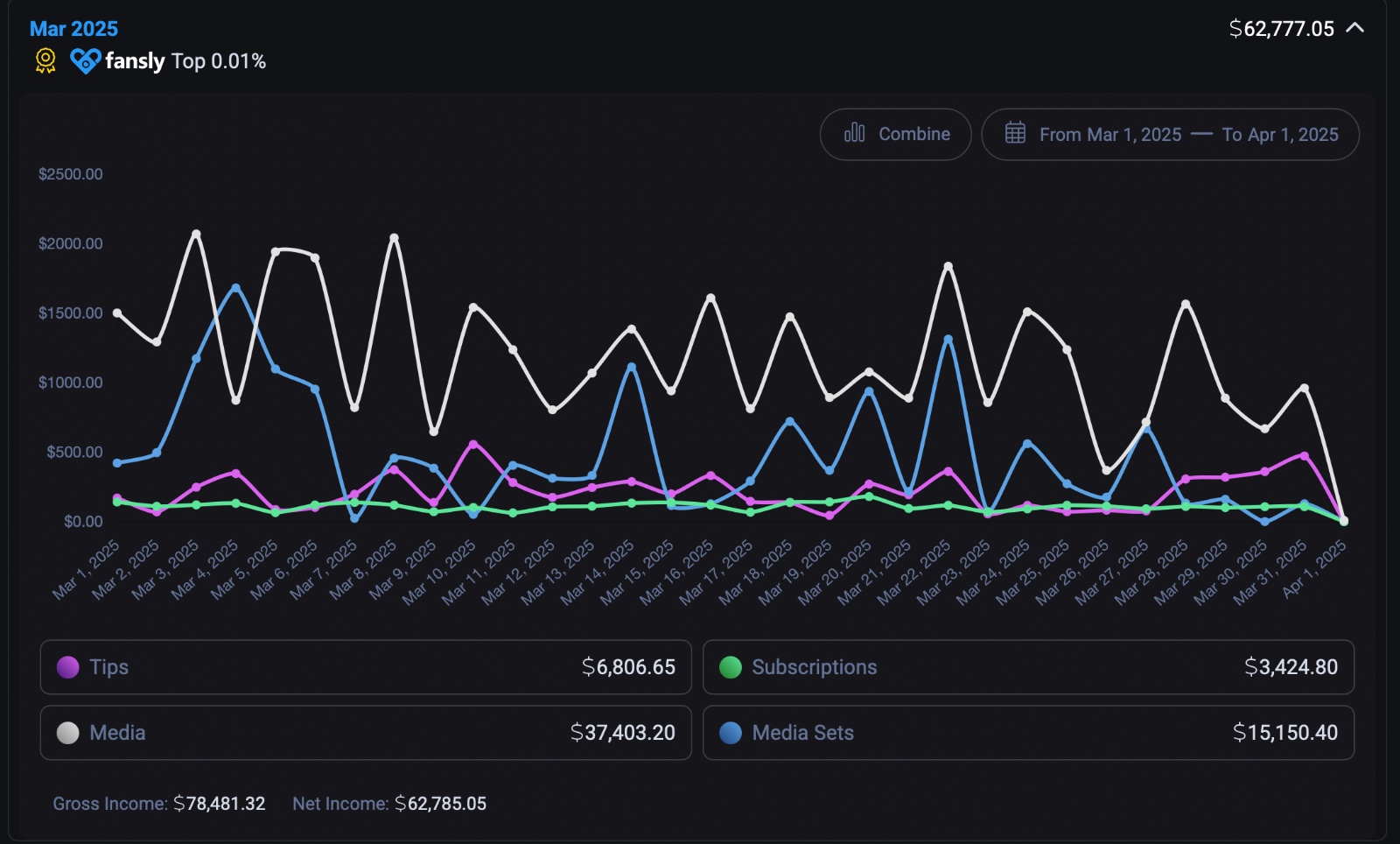Image resolution: width=1400 pixels, height=844 pixels.
Task: Click the Combine button
Action: (894, 134)
